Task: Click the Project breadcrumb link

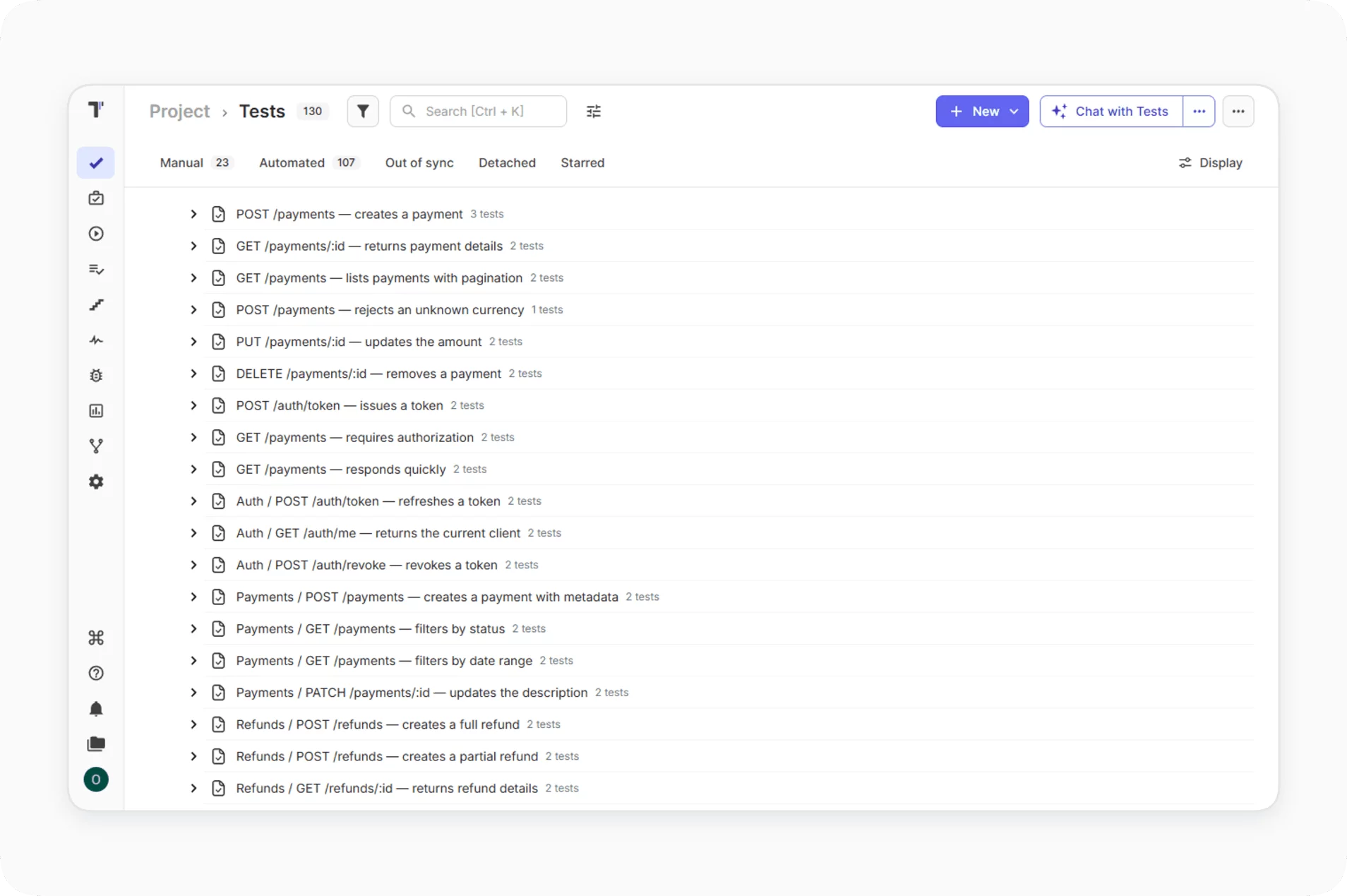Action: (x=179, y=112)
